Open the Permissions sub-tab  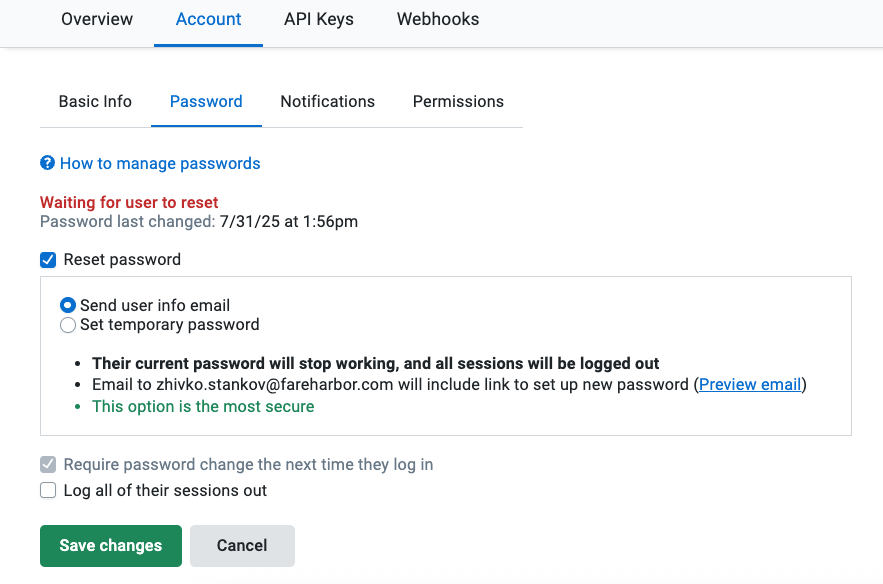458,101
